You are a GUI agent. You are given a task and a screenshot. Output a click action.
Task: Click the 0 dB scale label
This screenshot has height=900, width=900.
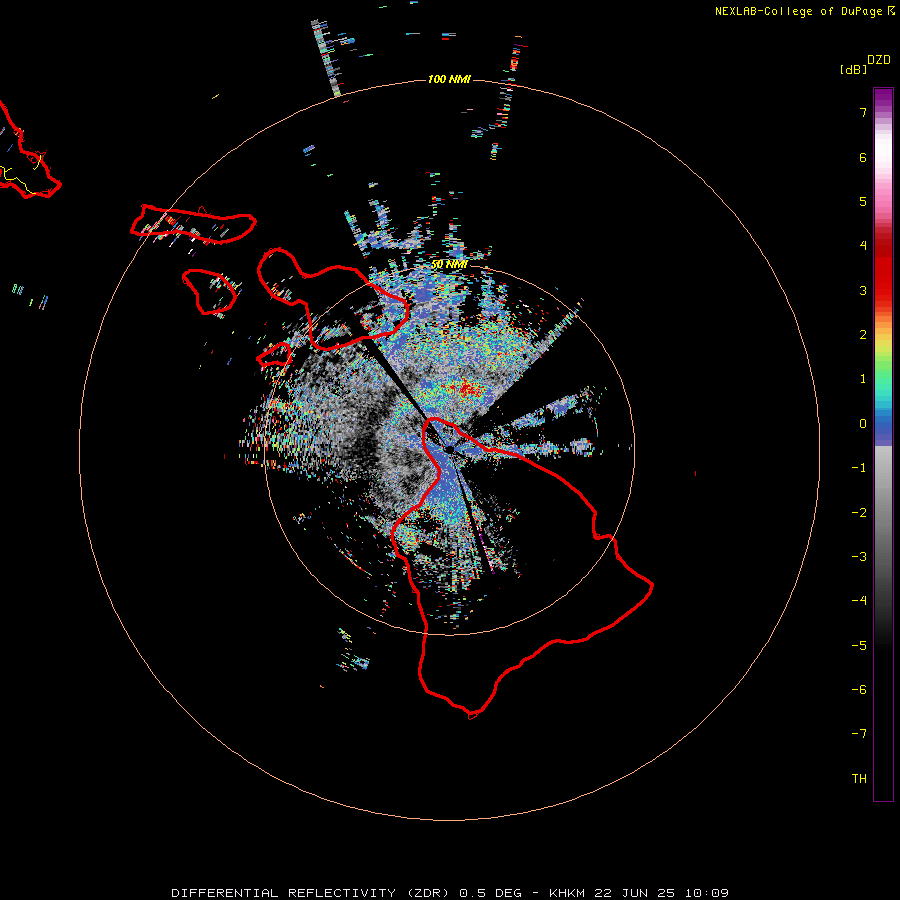[863, 424]
